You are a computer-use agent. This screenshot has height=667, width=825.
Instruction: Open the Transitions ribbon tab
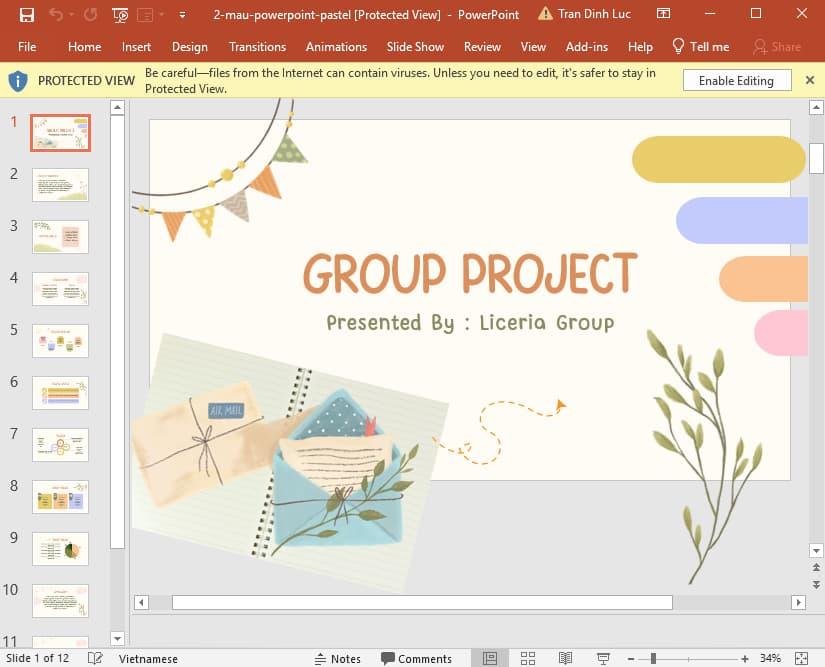click(257, 47)
